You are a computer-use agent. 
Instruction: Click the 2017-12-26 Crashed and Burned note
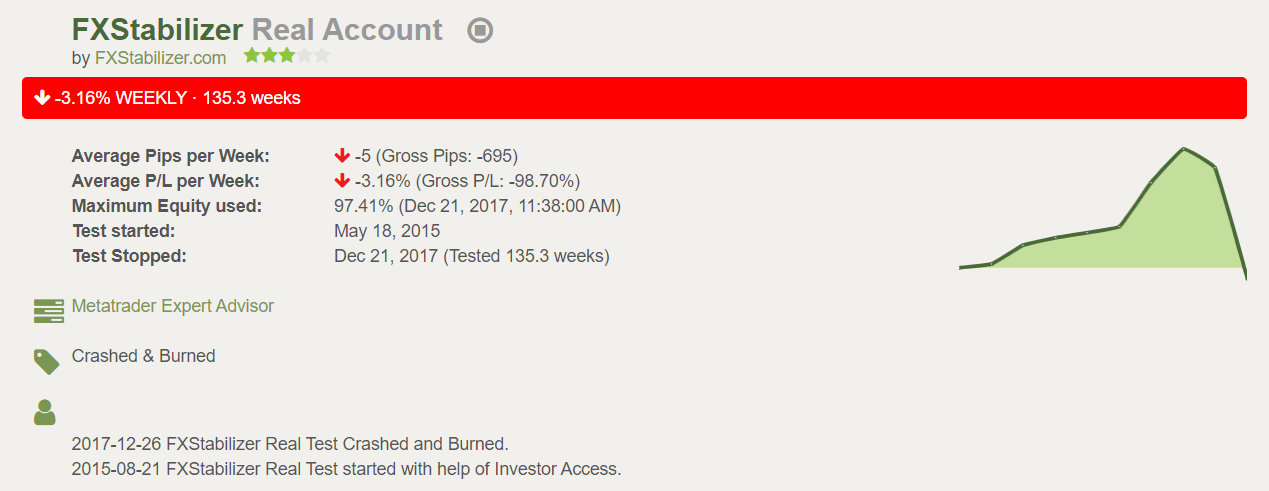point(291,443)
